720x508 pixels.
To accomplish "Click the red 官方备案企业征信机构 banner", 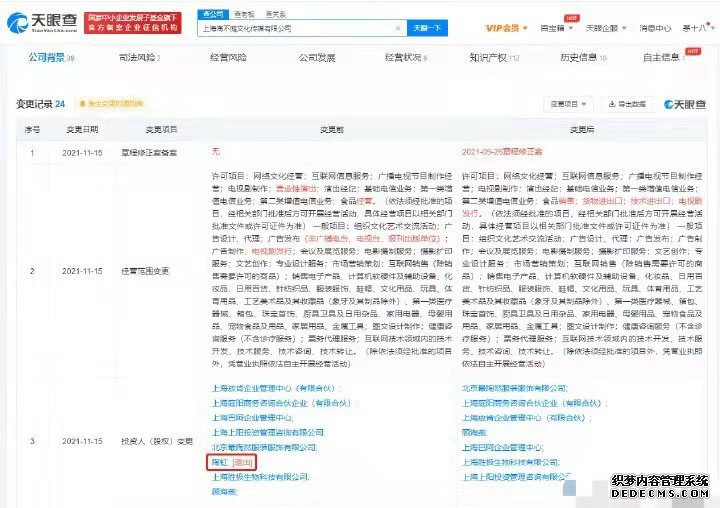I will [x=133, y=23].
